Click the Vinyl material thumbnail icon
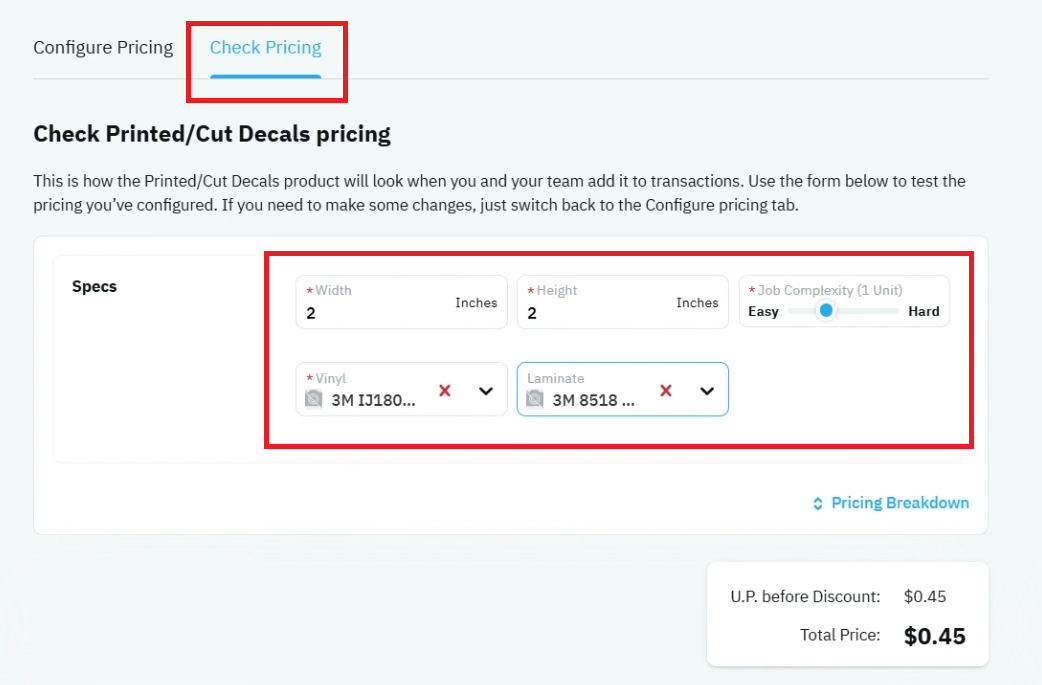Image resolution: width=1042 pixels, height=685 pixels. click(314, 399)
